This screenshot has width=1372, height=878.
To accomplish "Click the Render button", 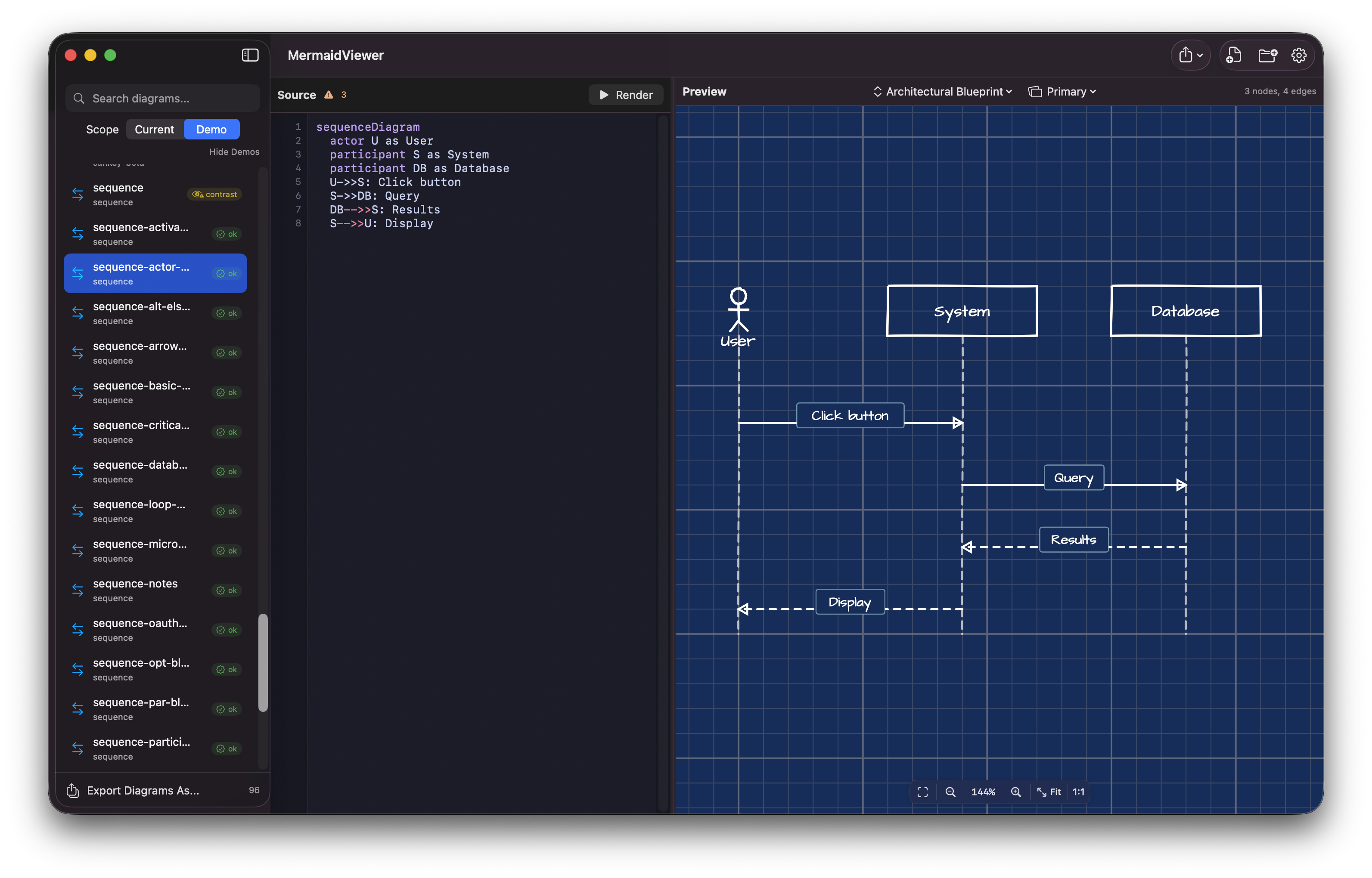I will tap(626, 95).
